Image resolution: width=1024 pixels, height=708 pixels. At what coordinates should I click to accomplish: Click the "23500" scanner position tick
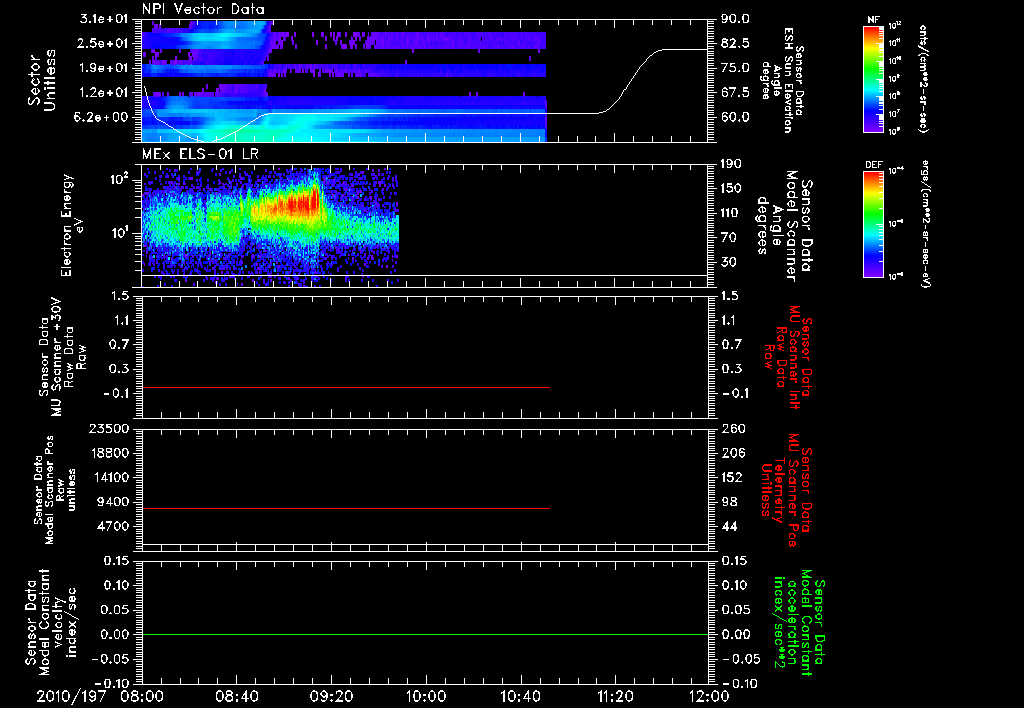tap(109, 429)
